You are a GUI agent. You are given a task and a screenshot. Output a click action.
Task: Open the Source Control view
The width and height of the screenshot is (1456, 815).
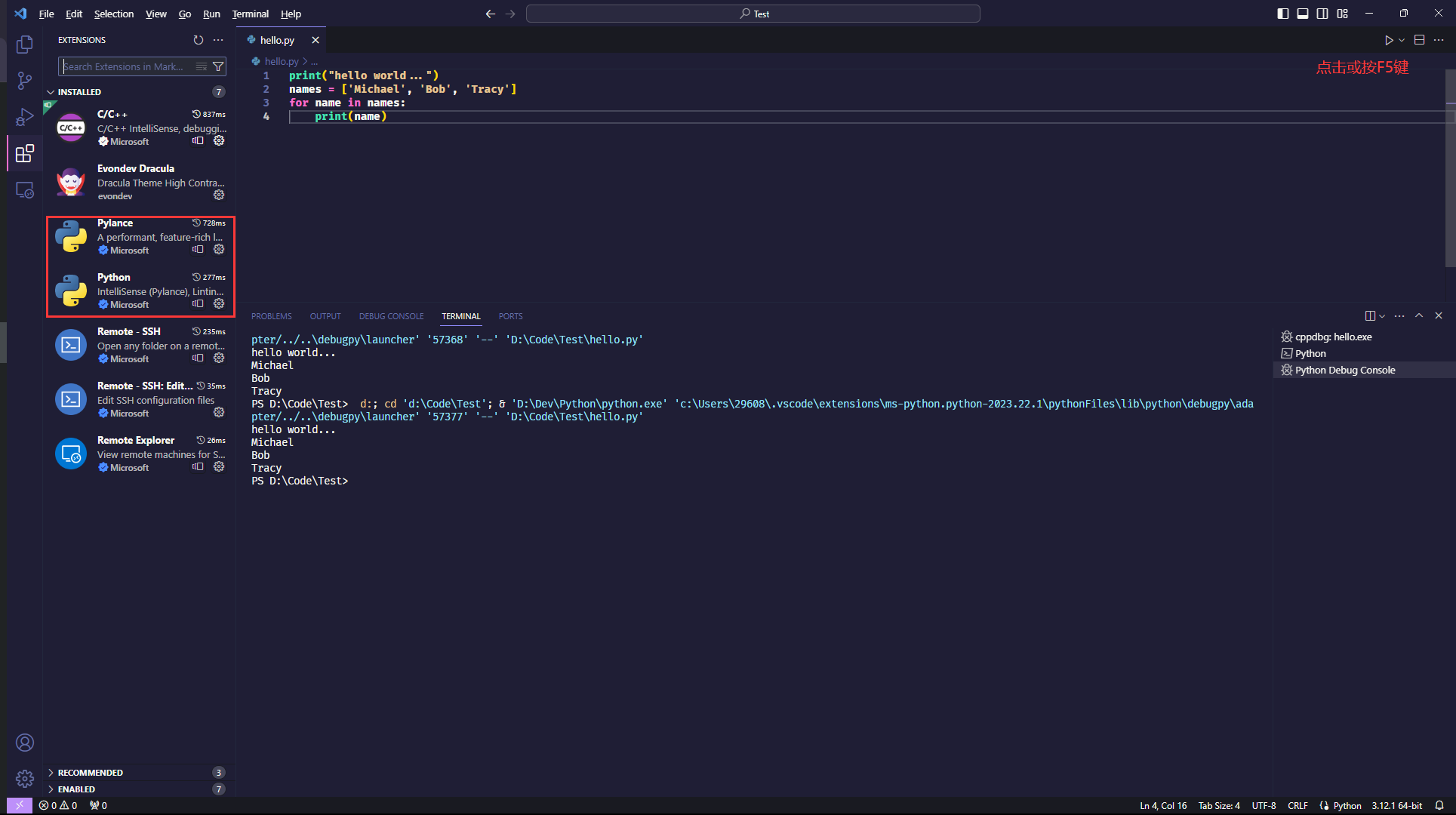click(x=25, y=81)
